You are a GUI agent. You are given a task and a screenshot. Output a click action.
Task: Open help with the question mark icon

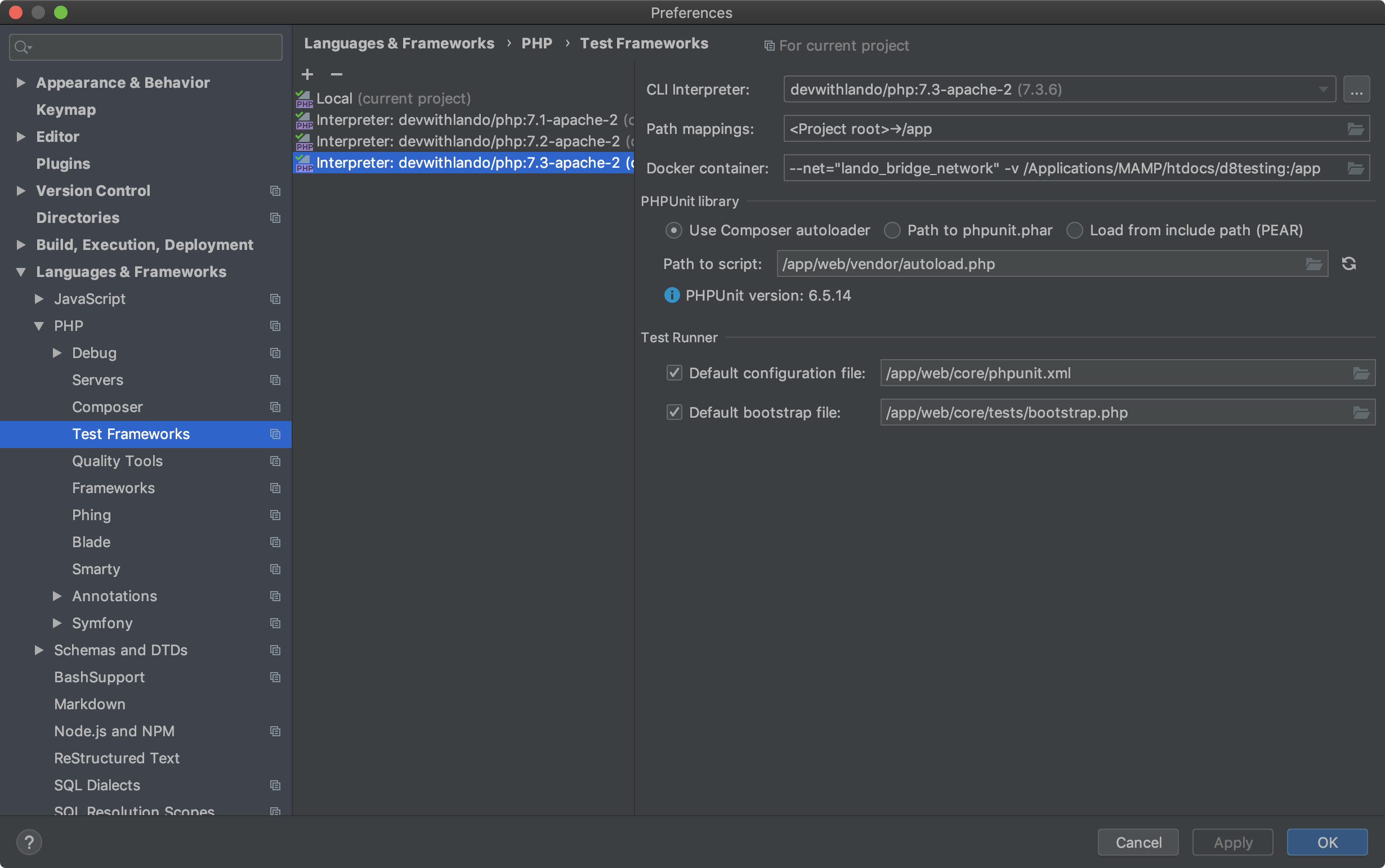[29, 842]
